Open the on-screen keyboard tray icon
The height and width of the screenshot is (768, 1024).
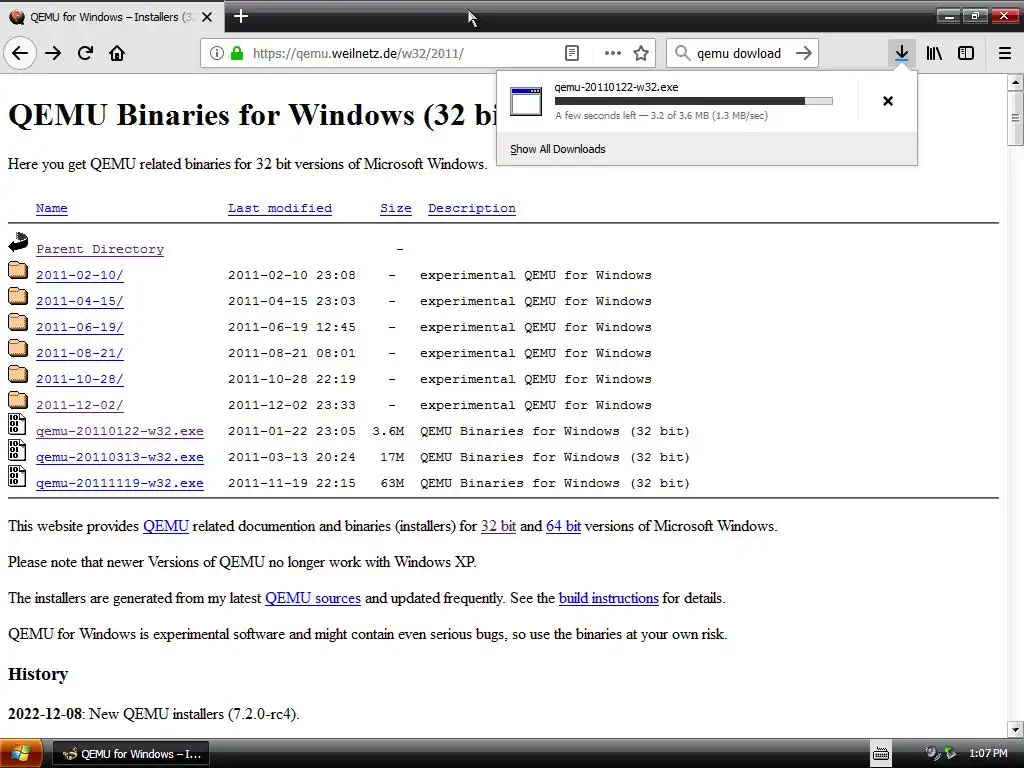point(880,754)
